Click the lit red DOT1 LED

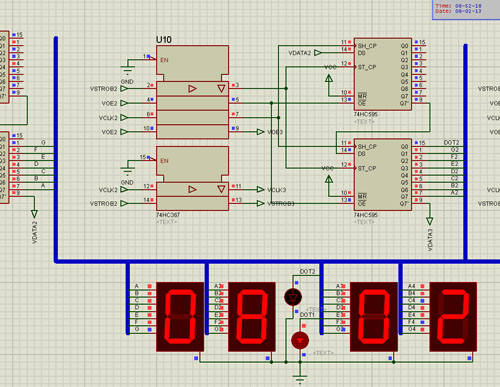coord(300,340)
